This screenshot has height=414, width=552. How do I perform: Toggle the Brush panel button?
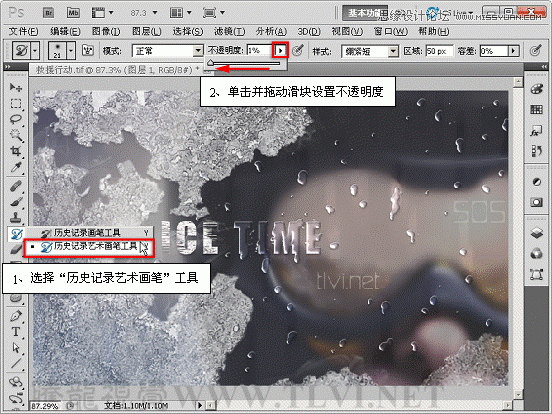coord(88,51)
